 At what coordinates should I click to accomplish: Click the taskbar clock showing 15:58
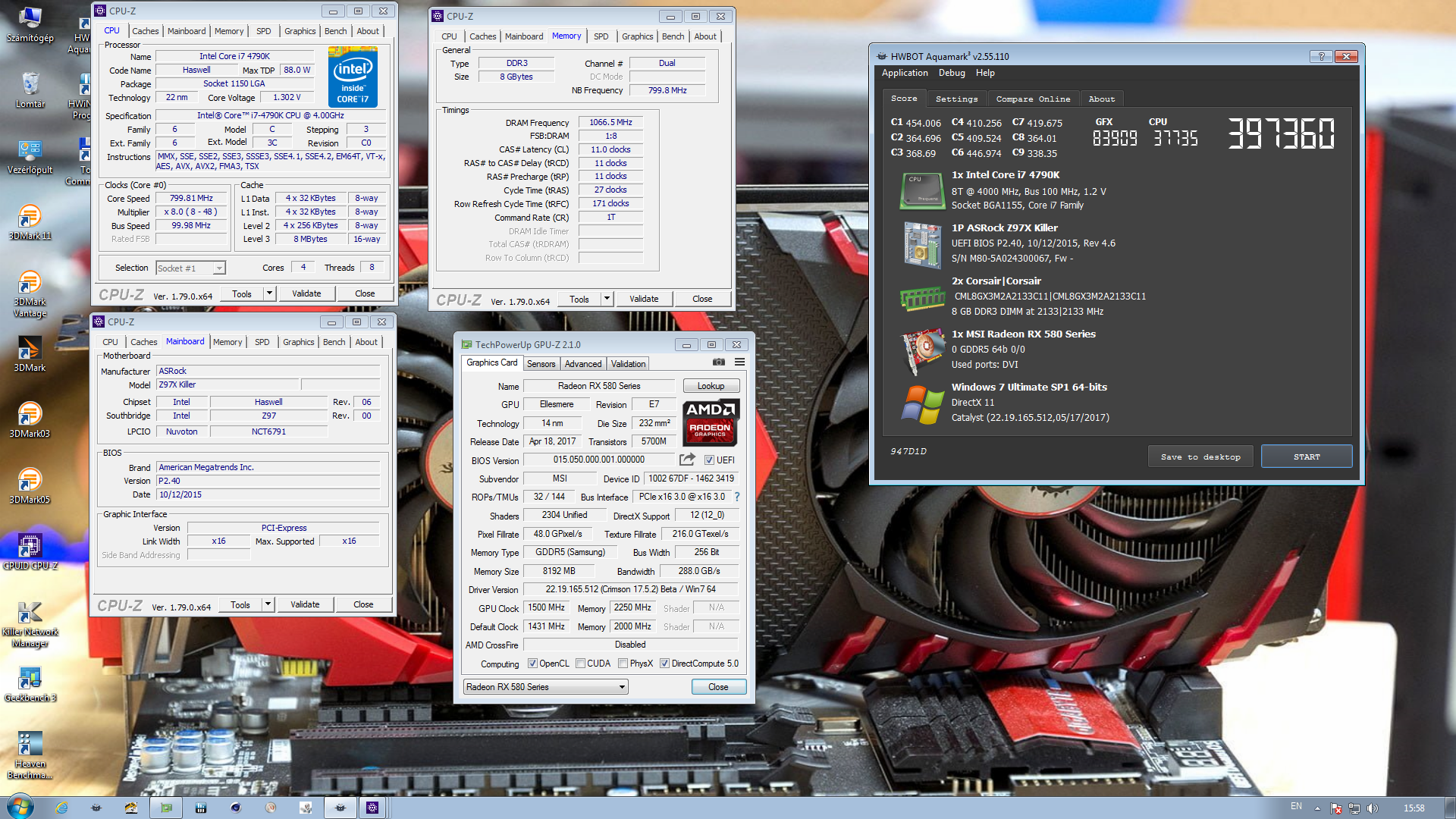pos(1414,808)
